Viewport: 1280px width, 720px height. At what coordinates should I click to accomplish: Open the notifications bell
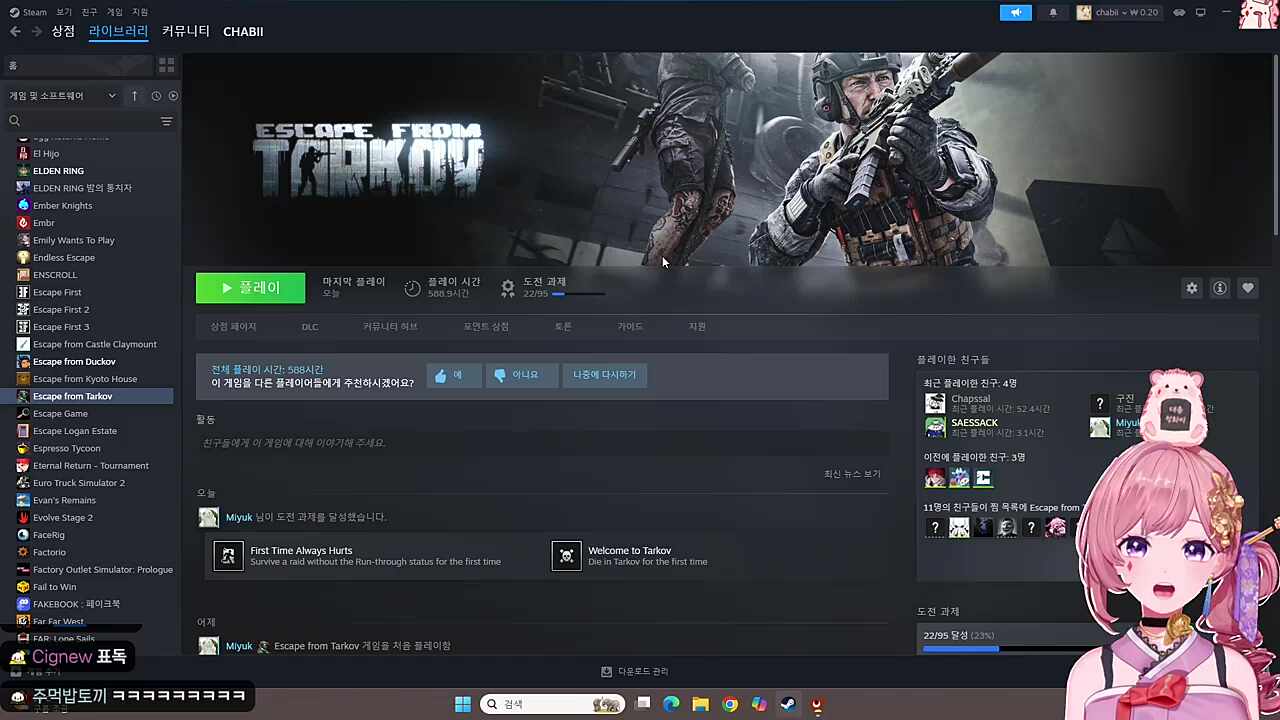[x=1053, y=12]
